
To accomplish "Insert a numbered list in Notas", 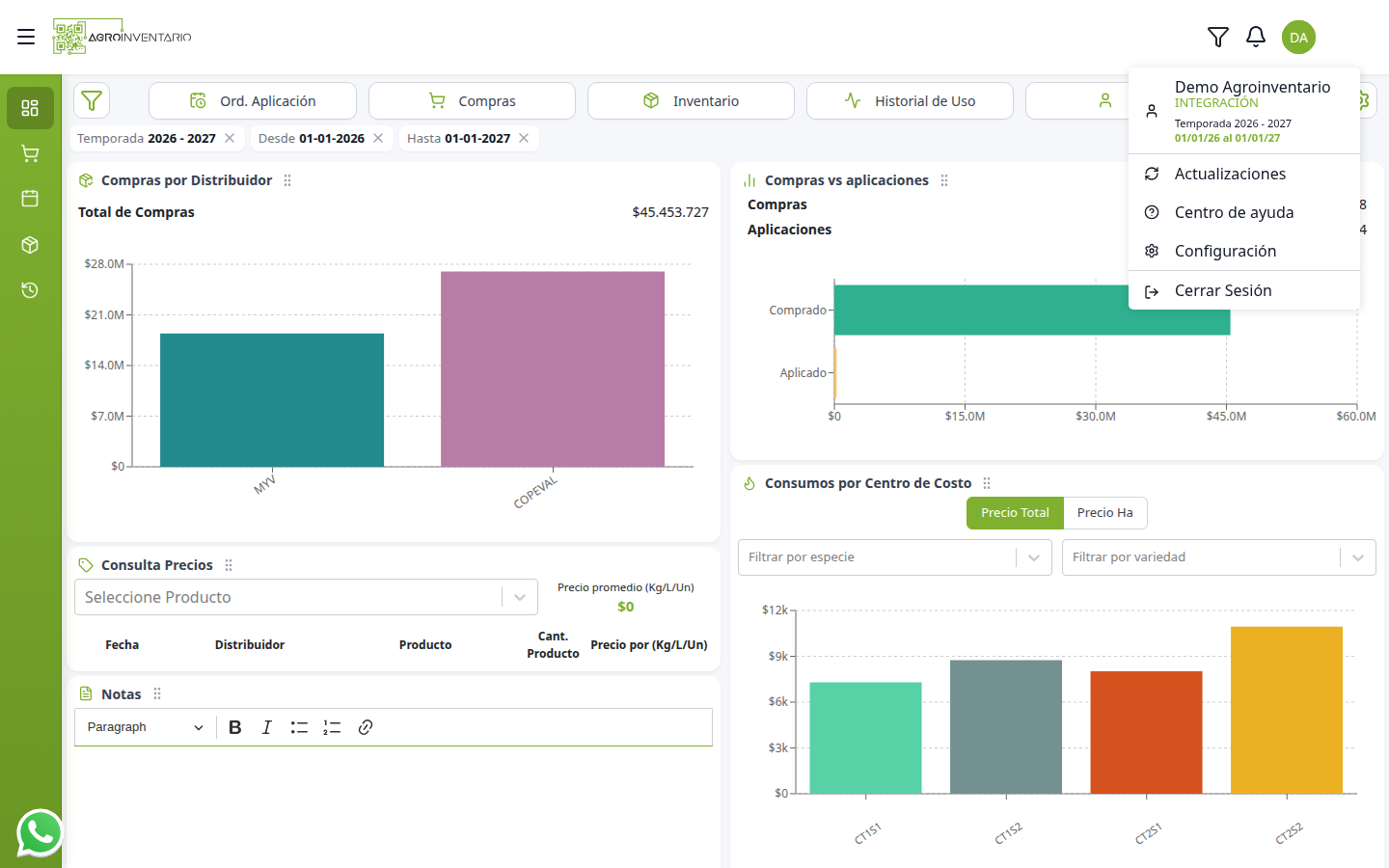I will pos(332,727).
